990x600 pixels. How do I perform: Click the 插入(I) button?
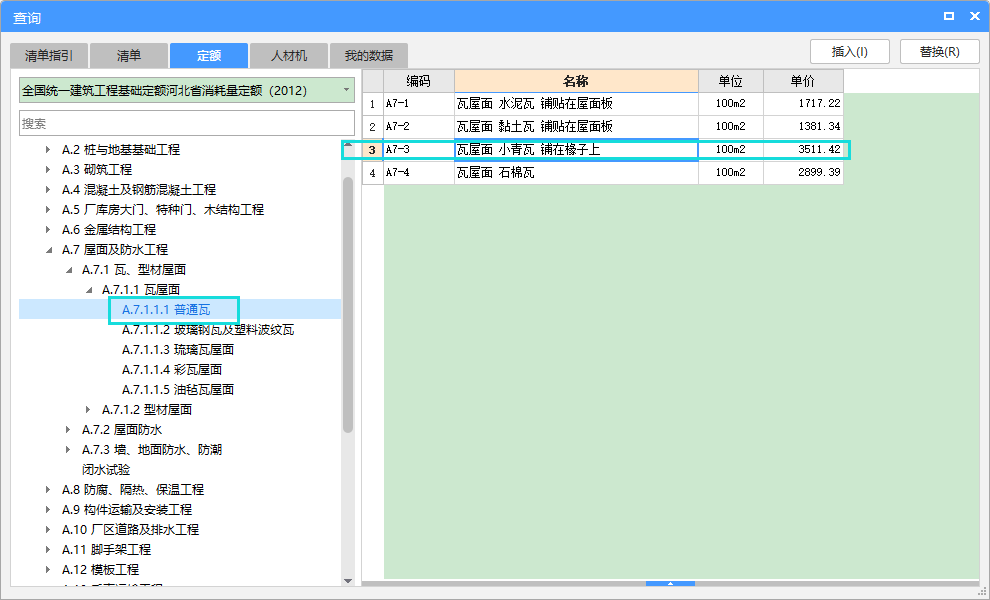tap(847, 51)
